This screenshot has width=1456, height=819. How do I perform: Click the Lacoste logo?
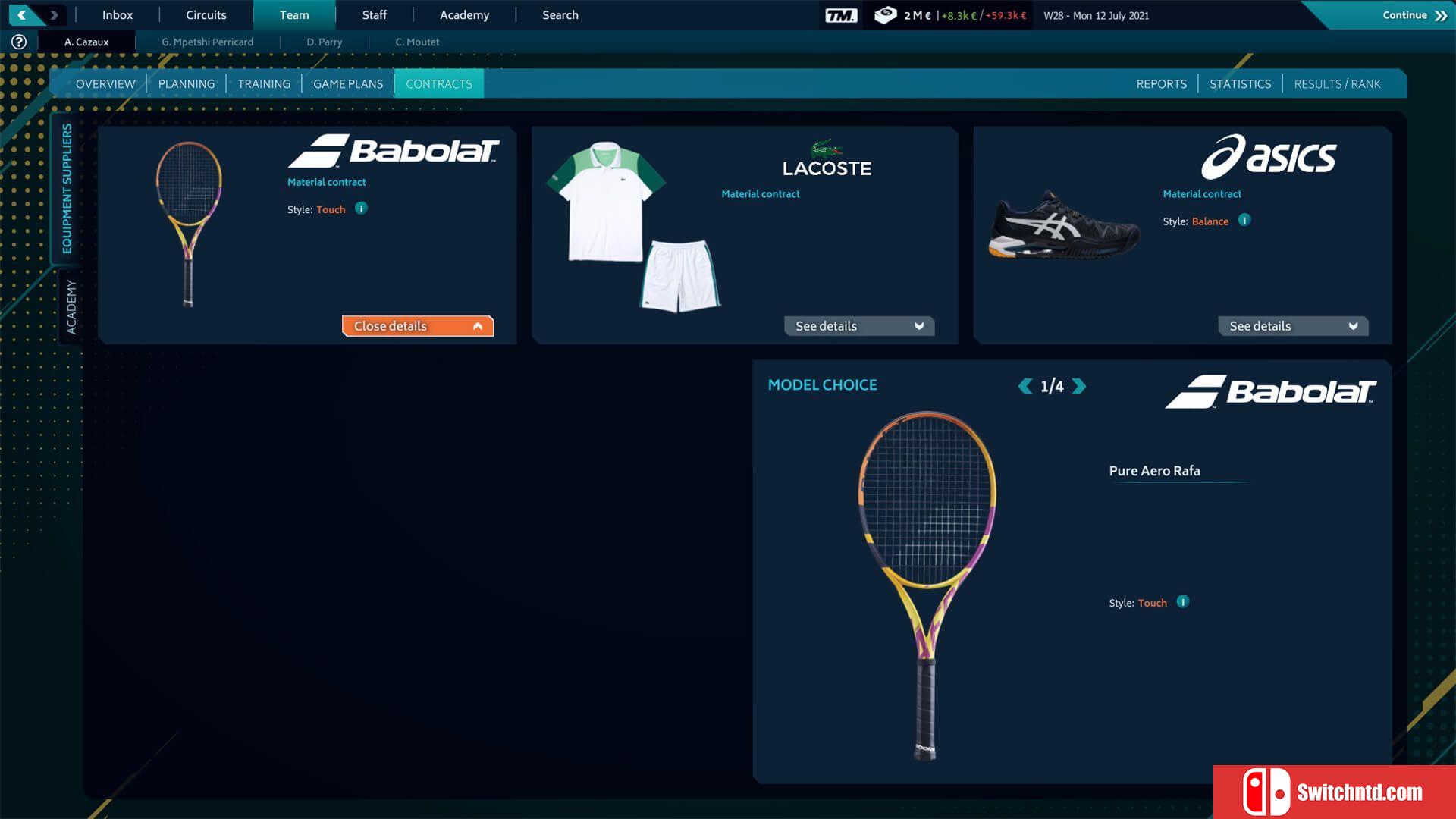tap(827, 158)
